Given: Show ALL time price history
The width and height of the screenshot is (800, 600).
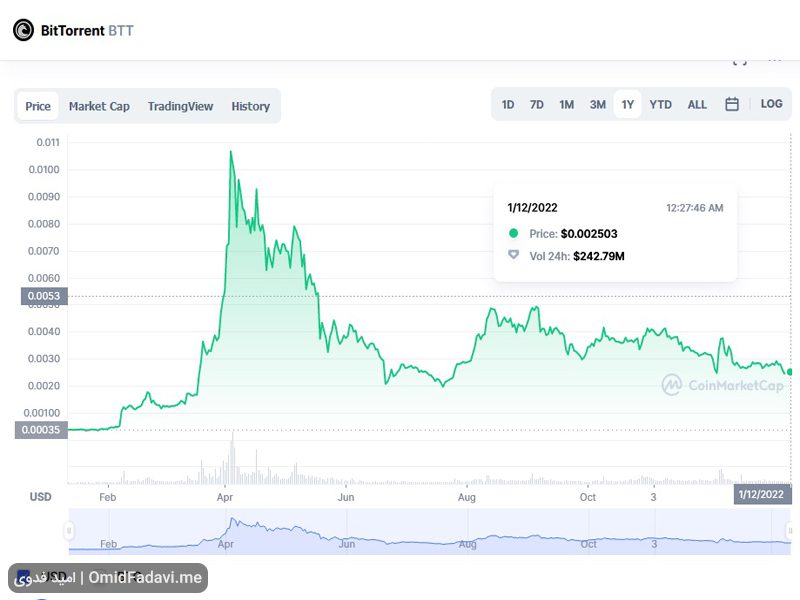Looking at the screenshot, I should click(697, 105).
